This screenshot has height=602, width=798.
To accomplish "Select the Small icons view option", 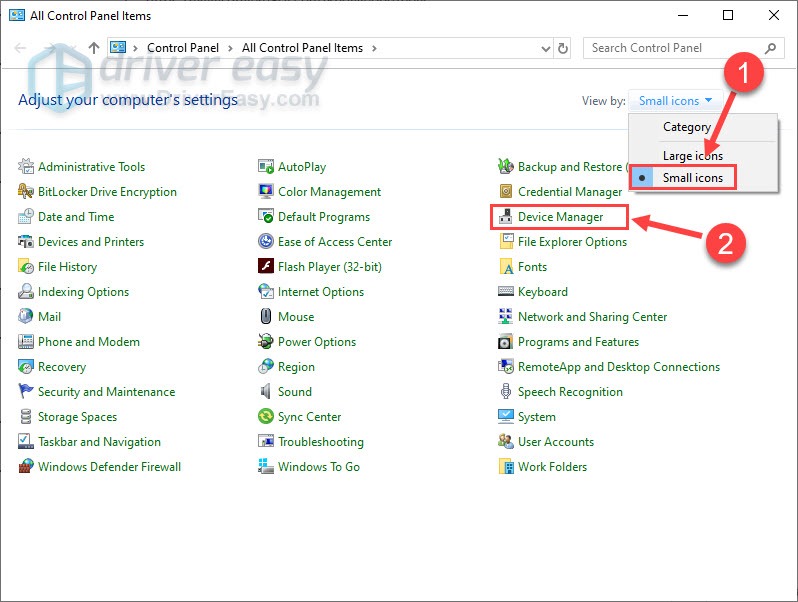I will point(690,178).
